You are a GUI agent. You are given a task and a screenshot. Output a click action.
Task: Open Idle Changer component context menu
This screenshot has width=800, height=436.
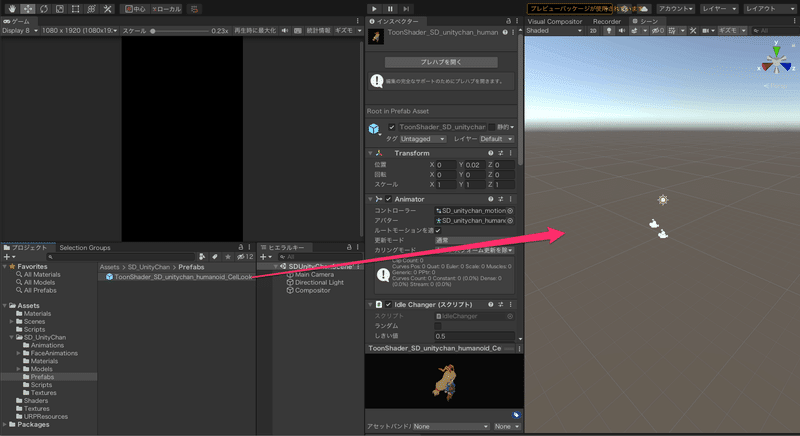tap(511, 304)
